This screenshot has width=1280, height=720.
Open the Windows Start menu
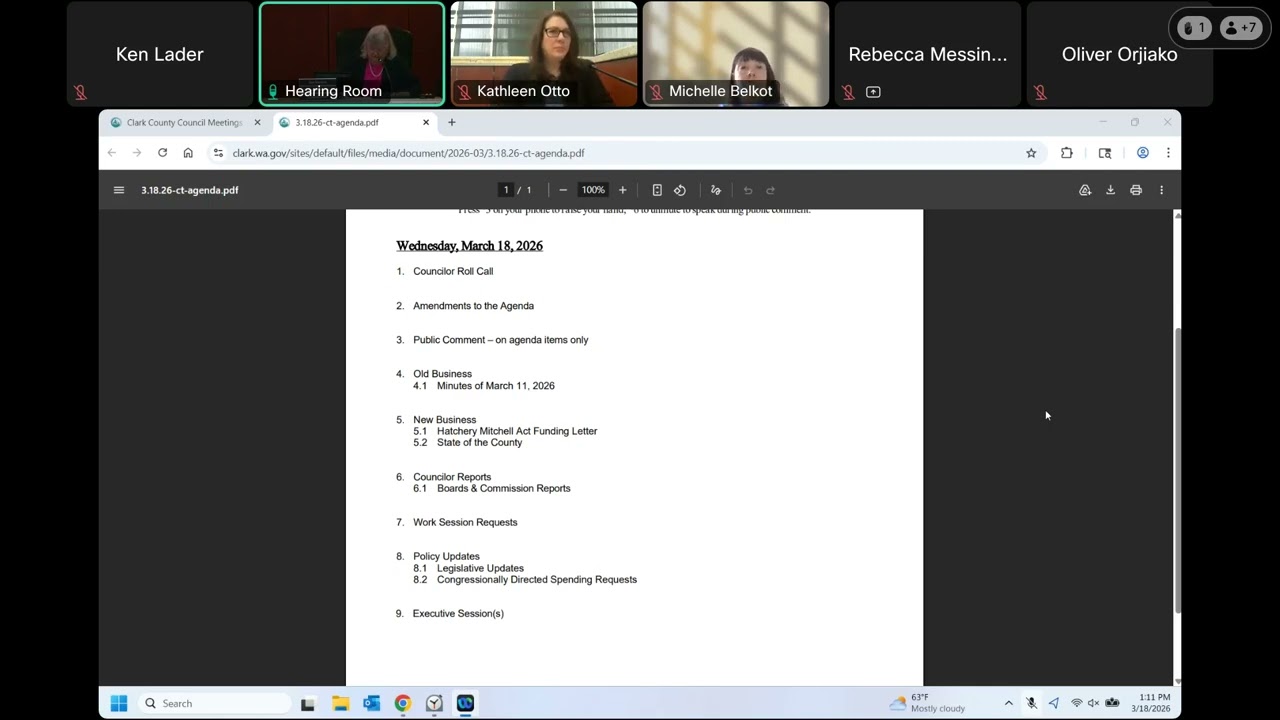119,703
